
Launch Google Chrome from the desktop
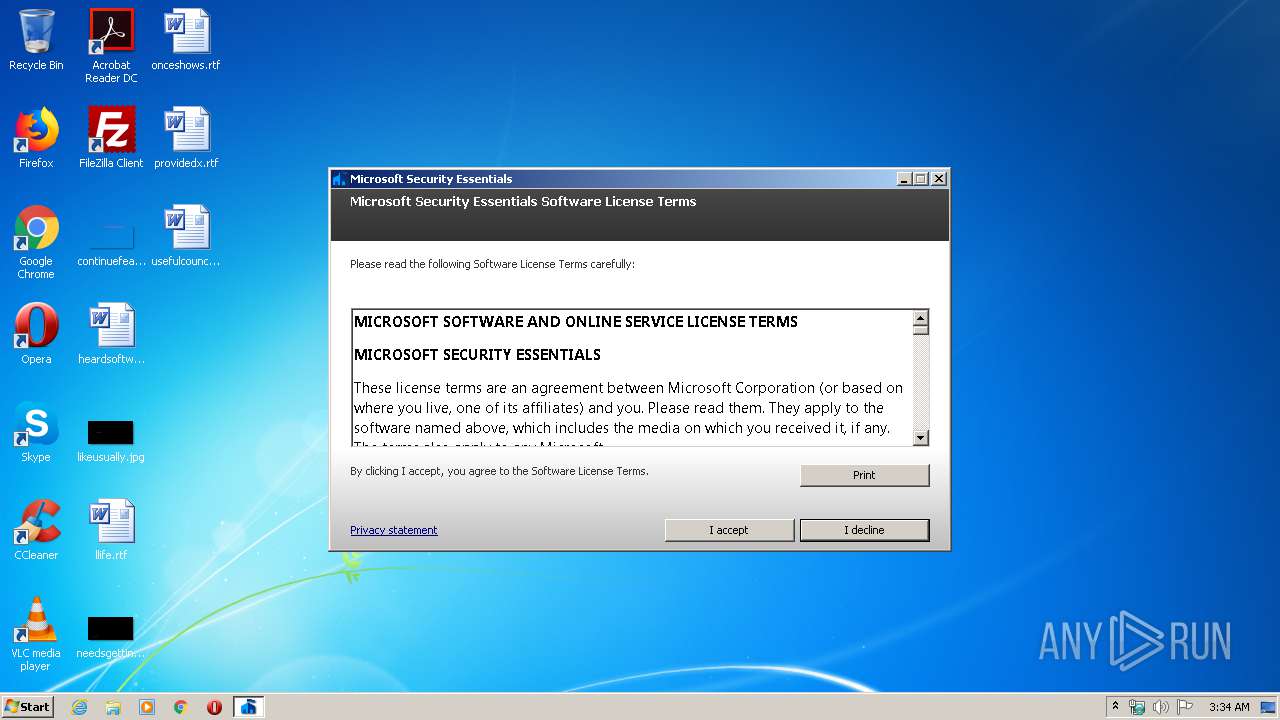[36, 242]
